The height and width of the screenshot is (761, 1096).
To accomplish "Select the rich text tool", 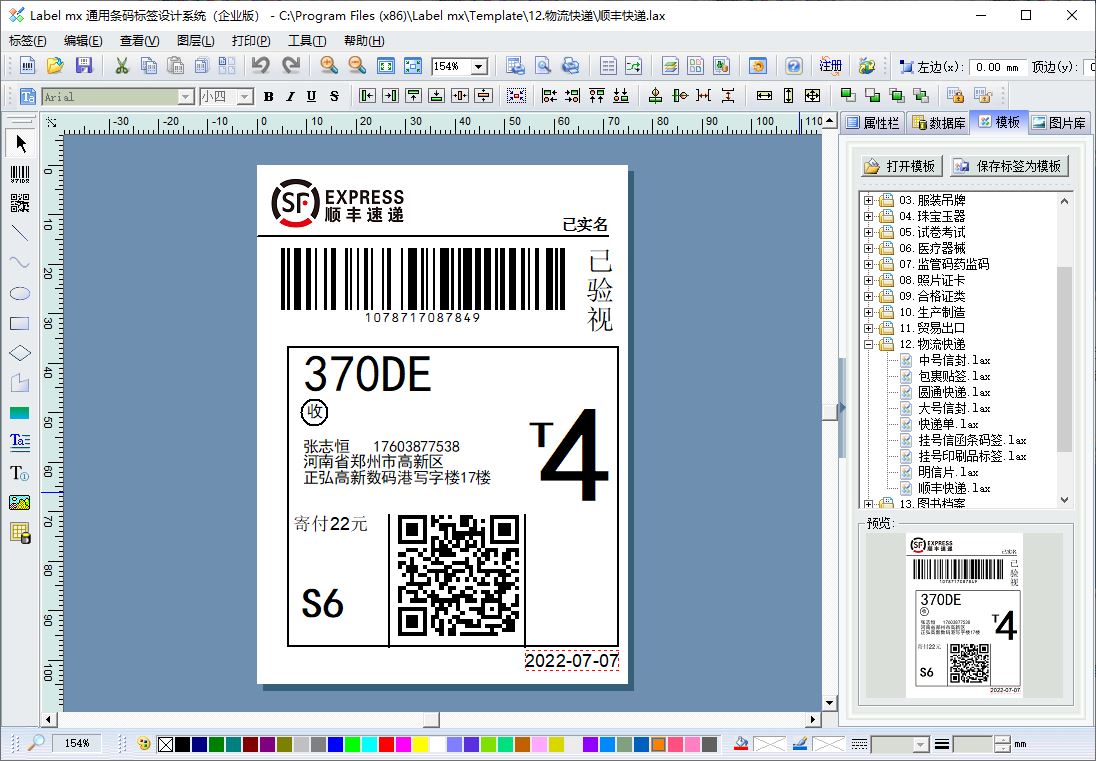I will (x=20, y=442).
